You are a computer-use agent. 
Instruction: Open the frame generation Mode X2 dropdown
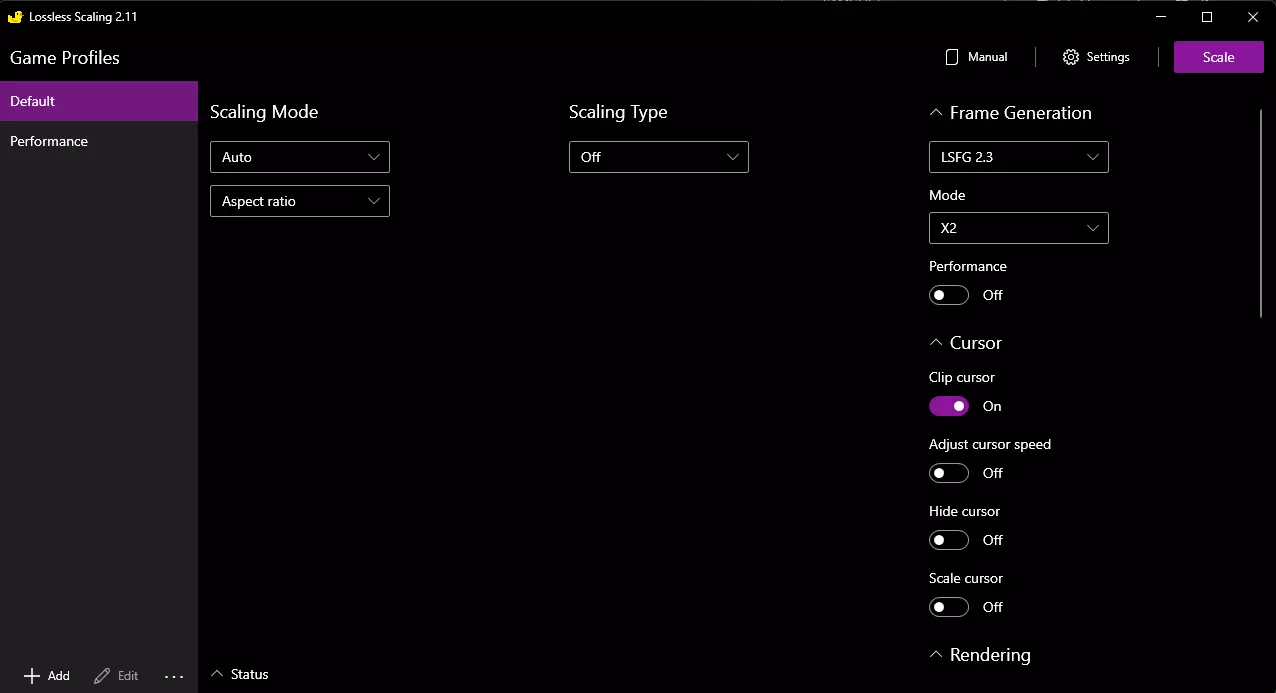[1018, 228]
